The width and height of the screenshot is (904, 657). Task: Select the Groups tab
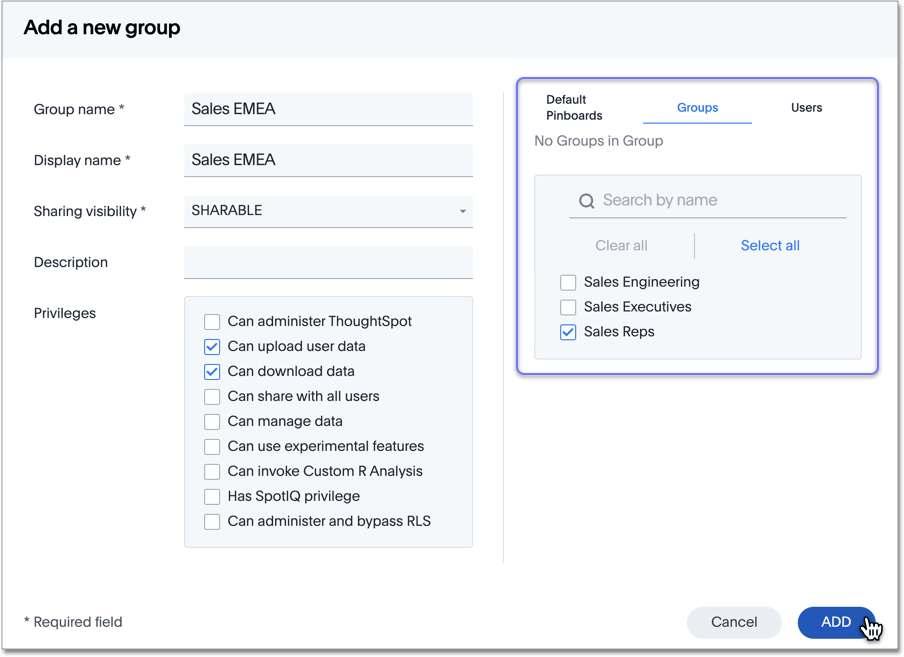pyautogui.click(x=697, y=107)
